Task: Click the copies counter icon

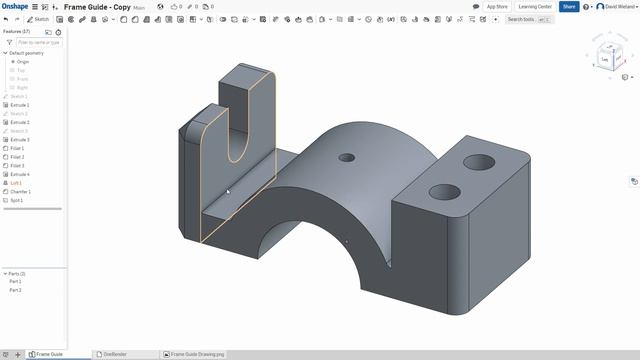Action: 208,7
